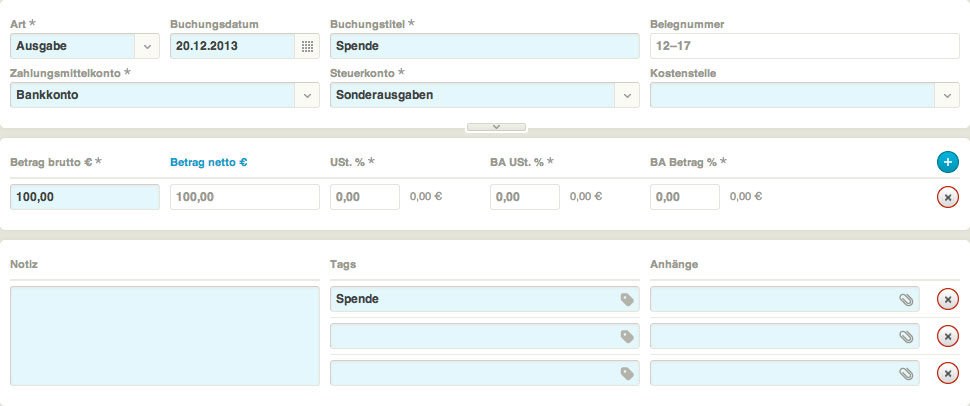The image size is (970, 406).
Task: Click the second Anhänge attachment field
Action: 784,336
